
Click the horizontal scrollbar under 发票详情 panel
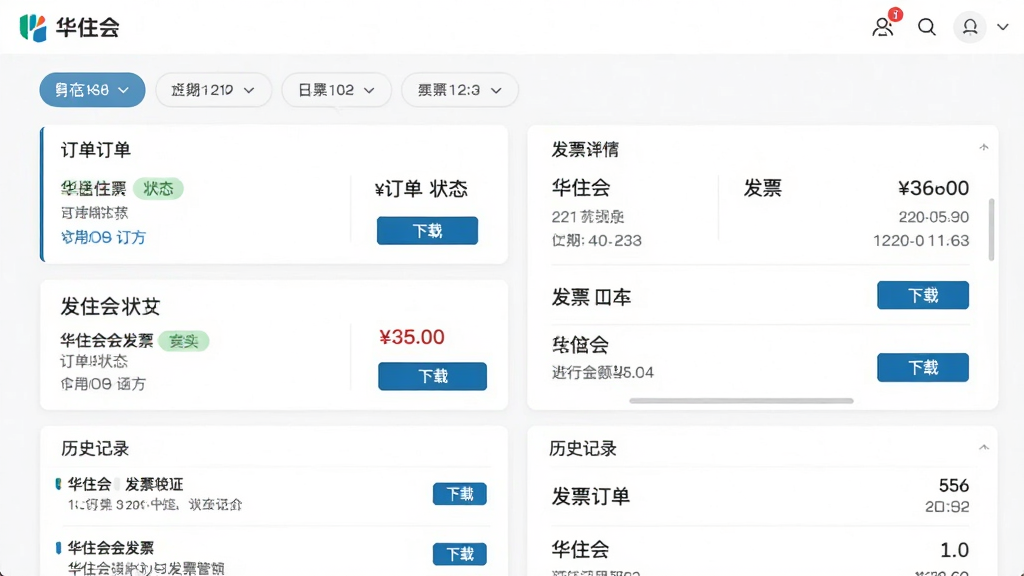[x=741, y=401]
